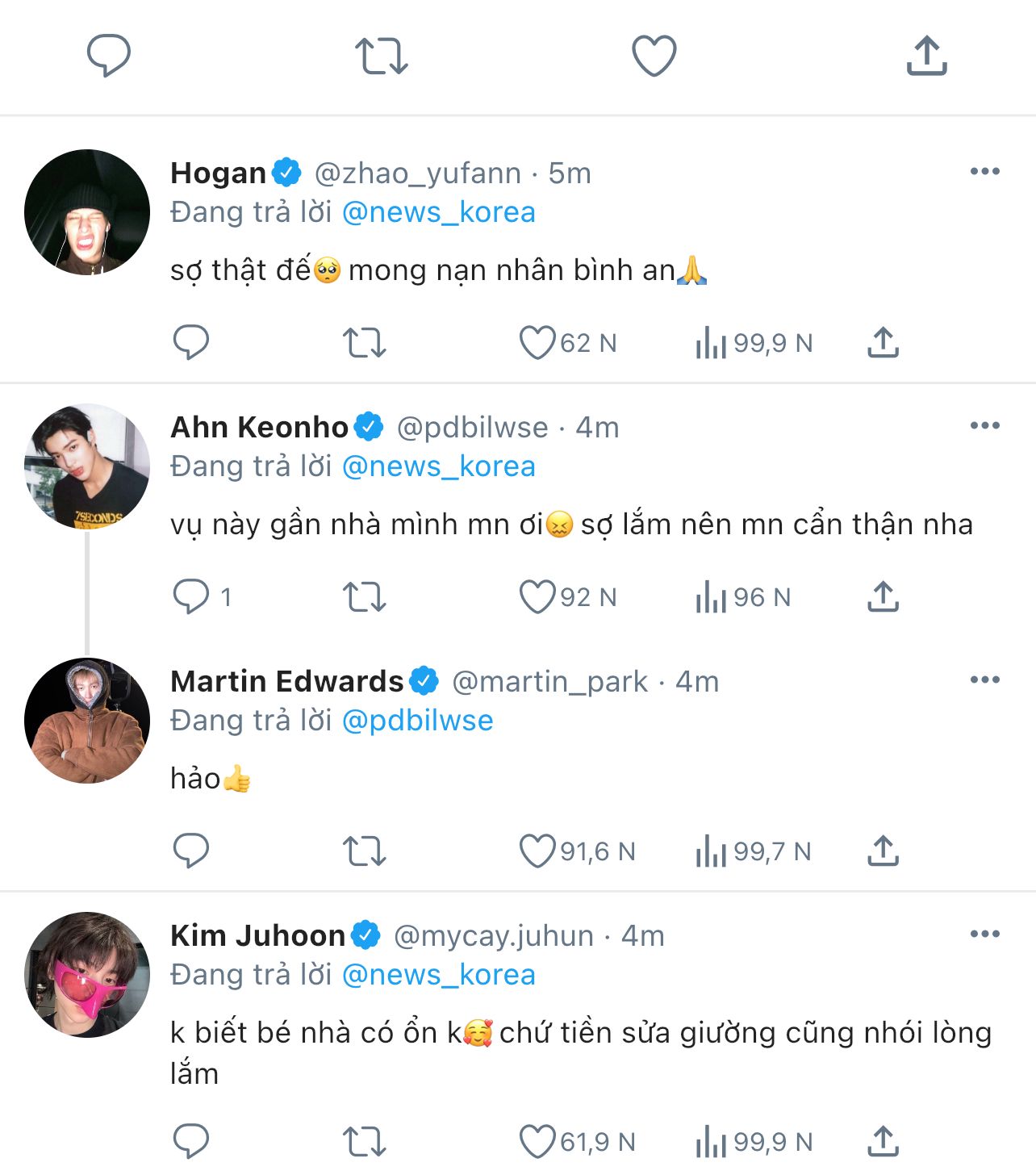Share Kim Juhoon's tweet
The width and height of the screenshot is (1036, 1175).
(x=884, y=1141)
